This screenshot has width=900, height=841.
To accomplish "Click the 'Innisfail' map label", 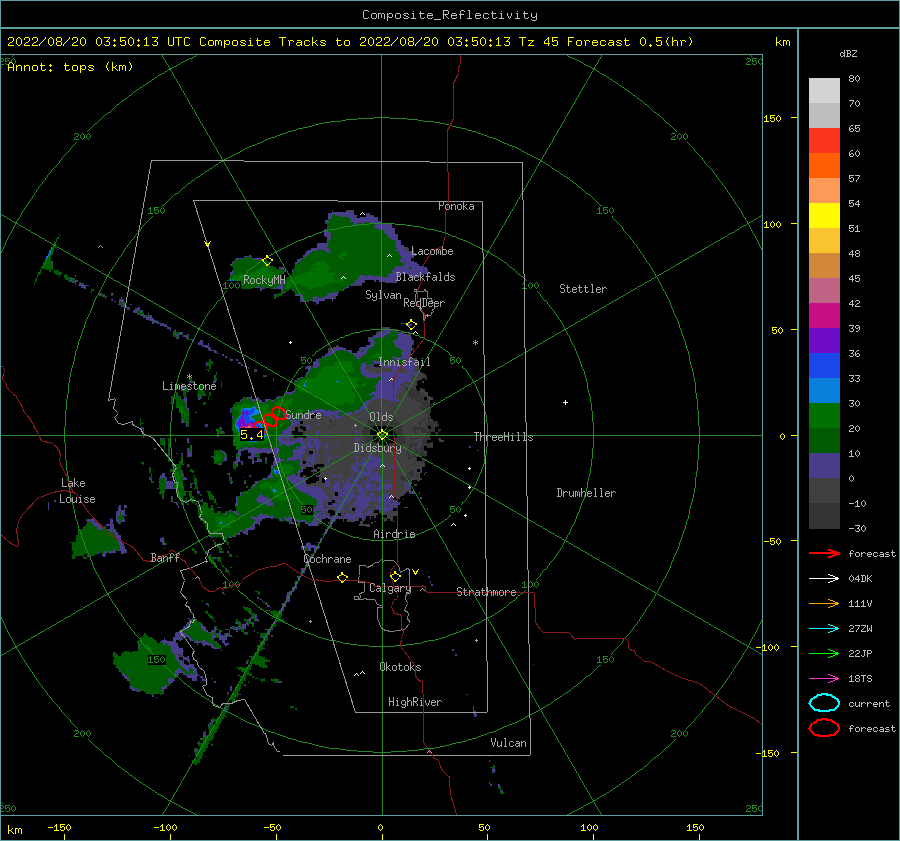I will [404, 362].
